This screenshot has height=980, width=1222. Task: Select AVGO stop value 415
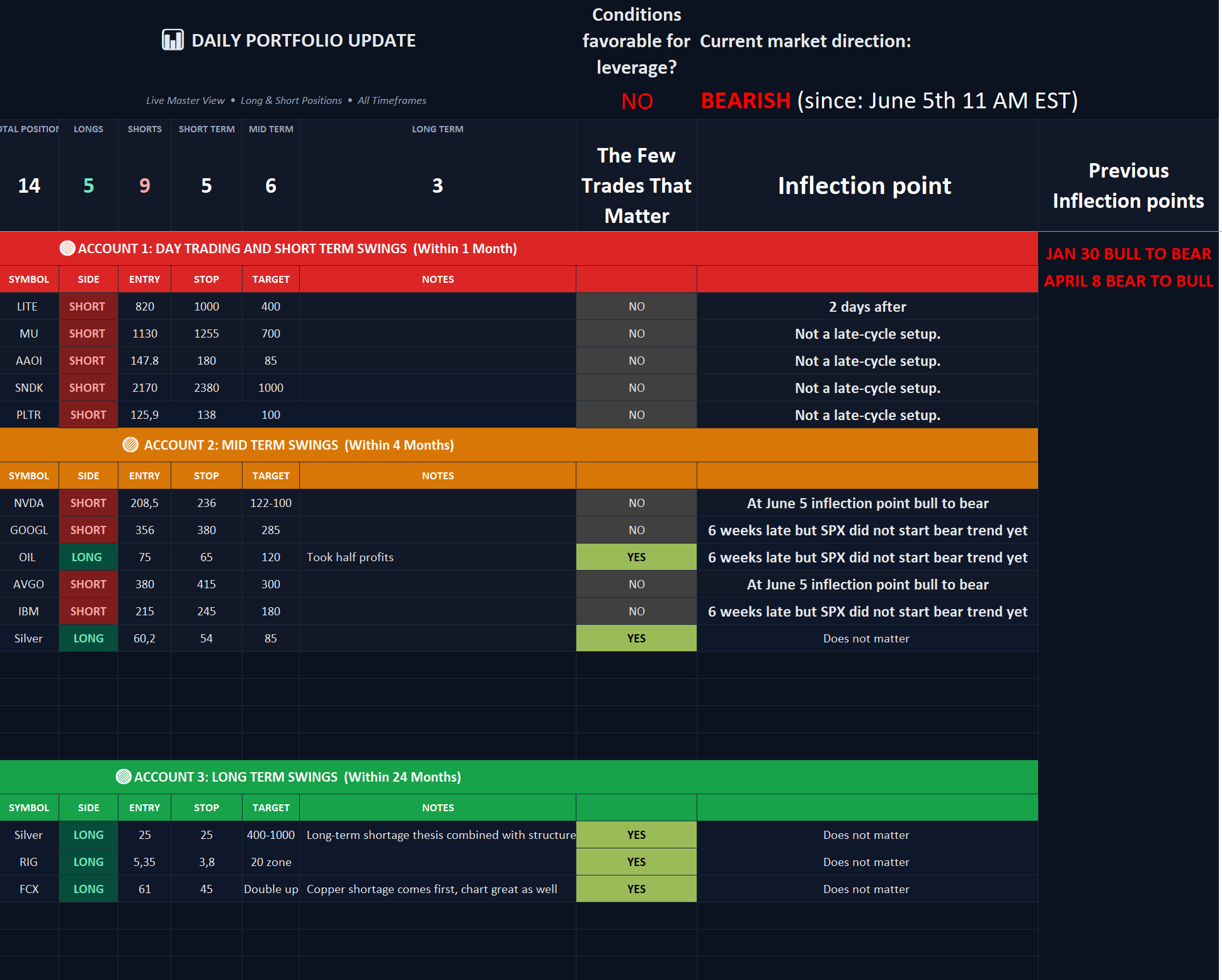click(x=207, y=584)
